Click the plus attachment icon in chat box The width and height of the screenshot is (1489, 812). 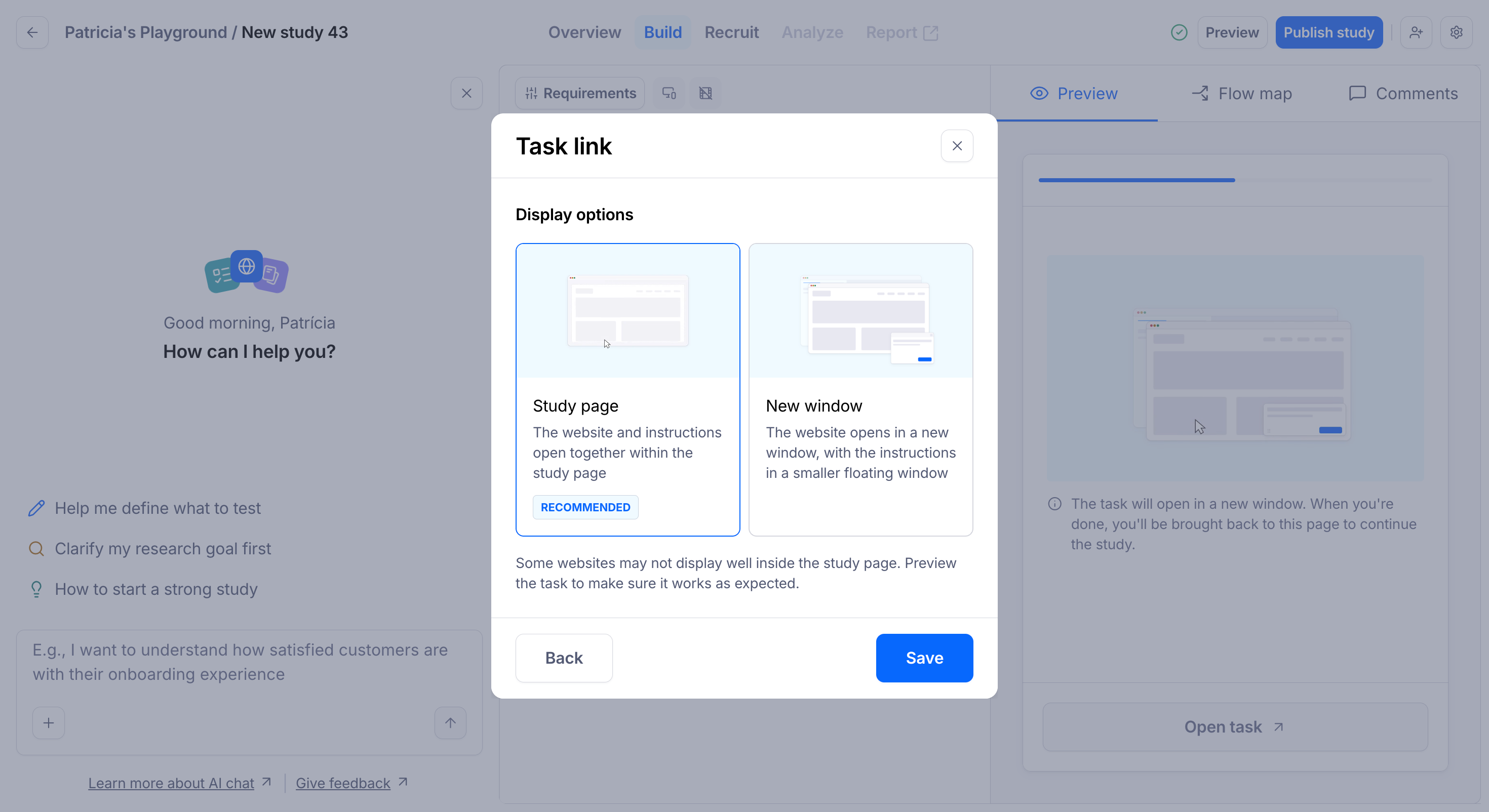[x=49, y=723]
